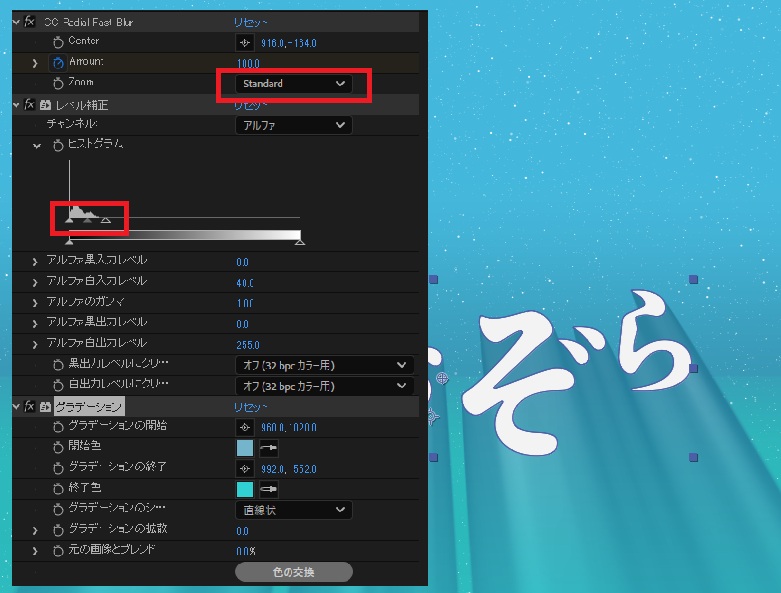Disable the レベル補正 effect fx switch
The width and height of the screenshot is (781, 593).
coord(30,104)
